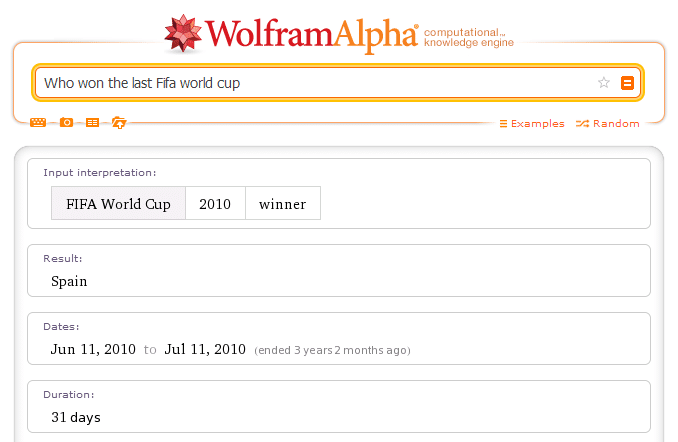Try a Random query link
The image size is (678, 442).
pos(608,124)
